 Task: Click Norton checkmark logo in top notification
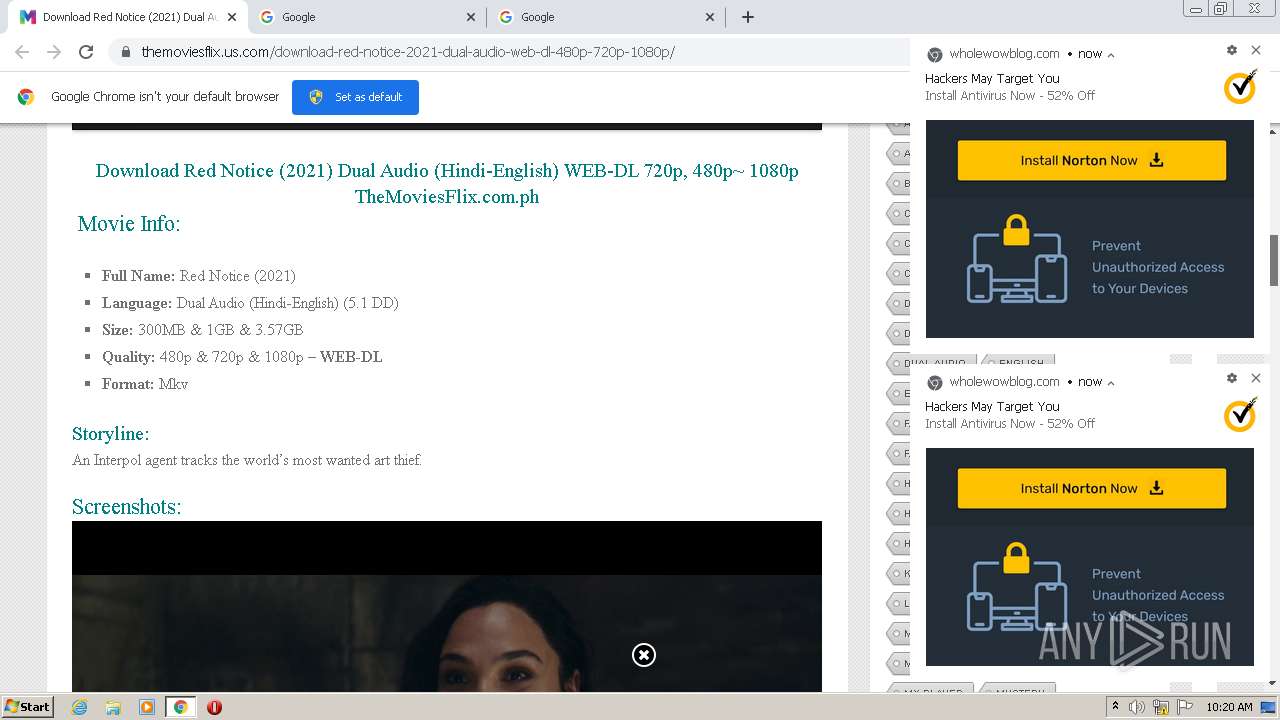pos(1240,86)
